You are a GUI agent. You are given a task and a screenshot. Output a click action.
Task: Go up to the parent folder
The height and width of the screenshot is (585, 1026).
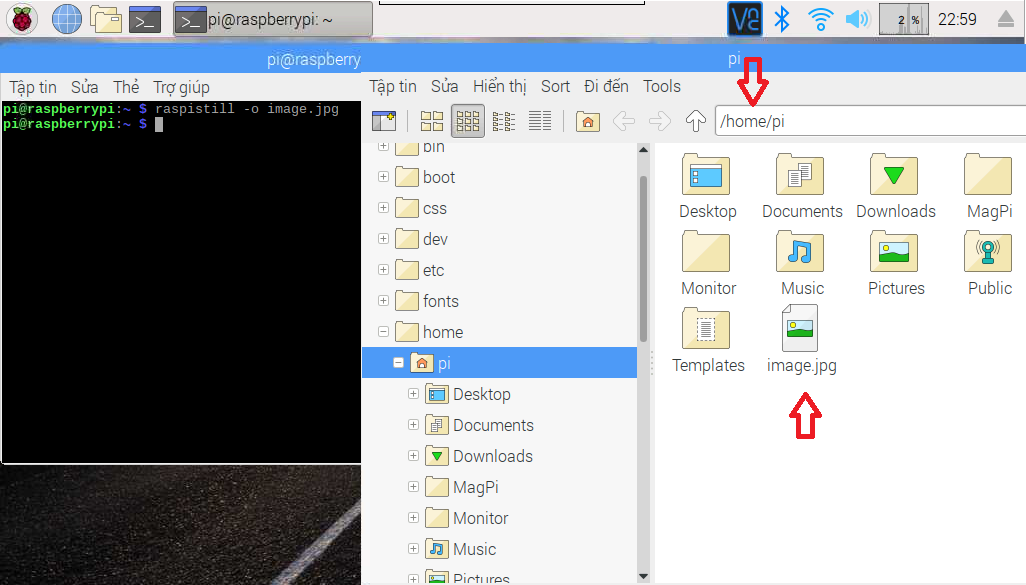point(696,121)
